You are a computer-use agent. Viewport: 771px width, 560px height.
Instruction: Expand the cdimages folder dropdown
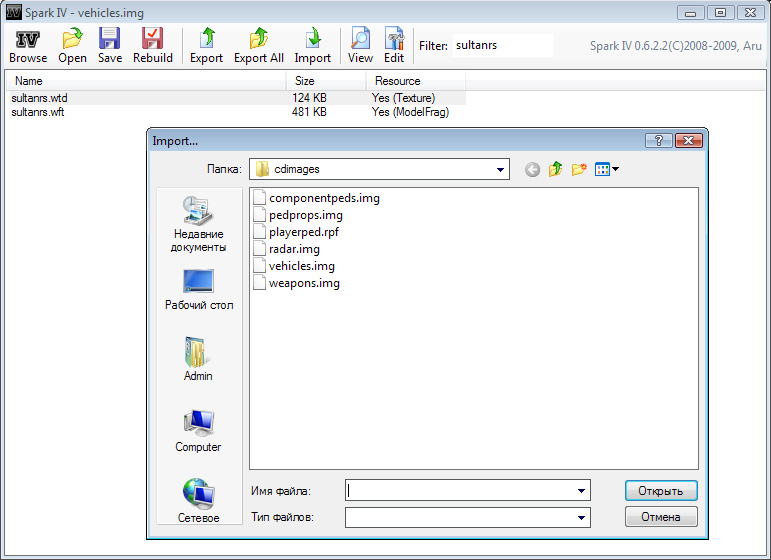(500, 170)
